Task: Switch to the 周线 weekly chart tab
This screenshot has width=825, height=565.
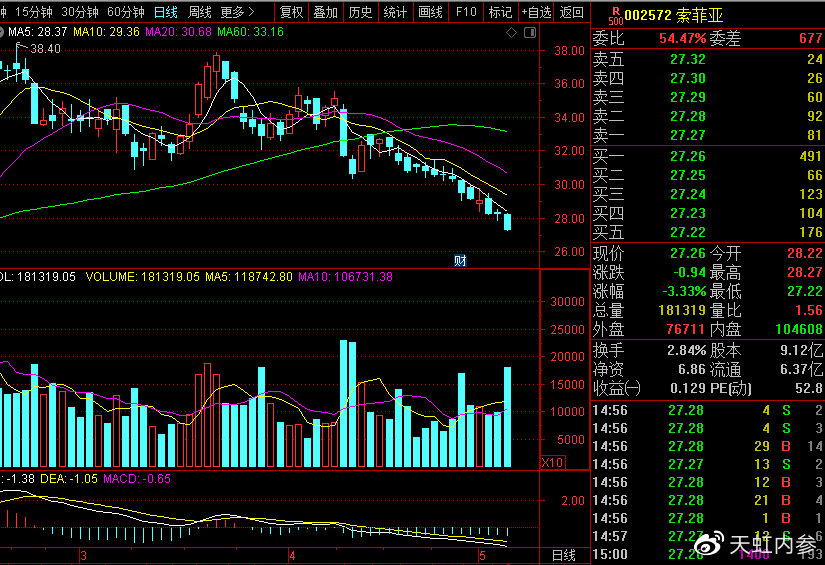Action: (x=200, y=12)
